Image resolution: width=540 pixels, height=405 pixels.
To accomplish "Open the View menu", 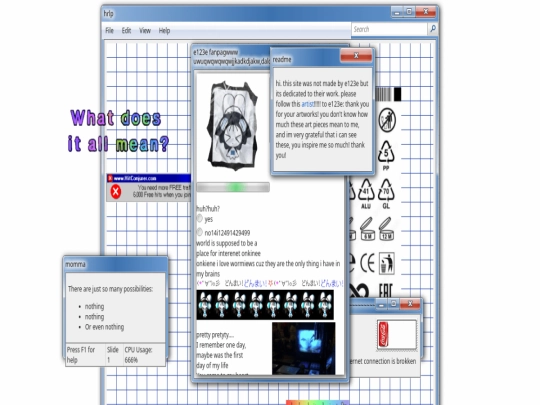I will [x=145, y=31].
